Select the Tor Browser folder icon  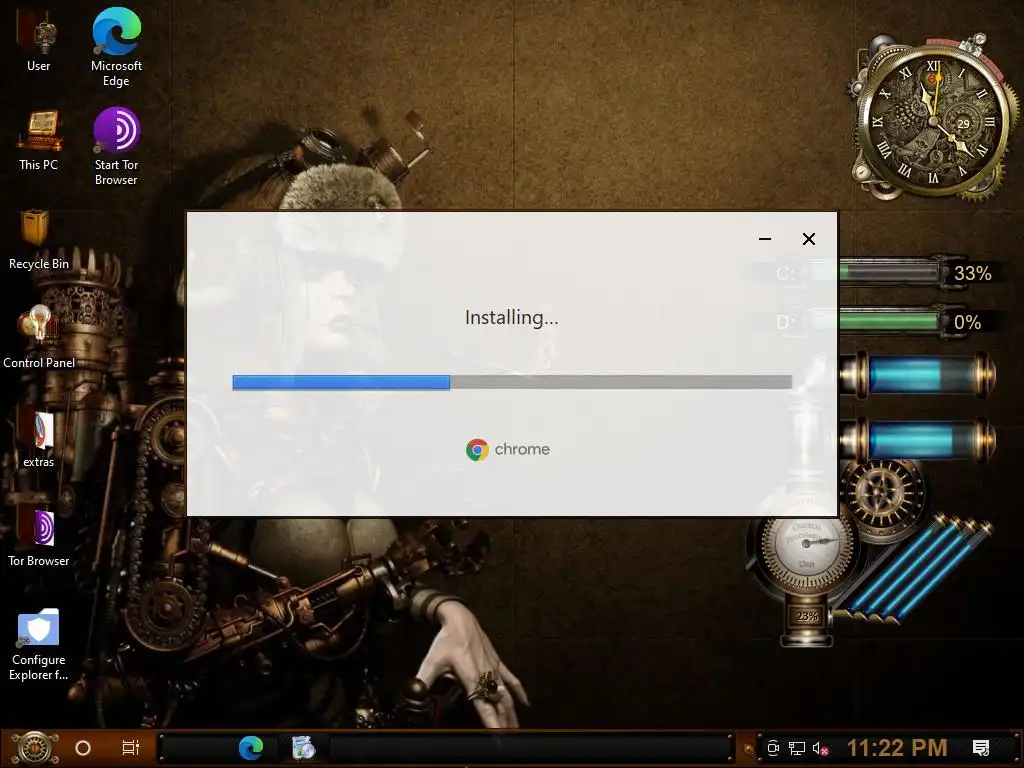click(x=39, y=537)
